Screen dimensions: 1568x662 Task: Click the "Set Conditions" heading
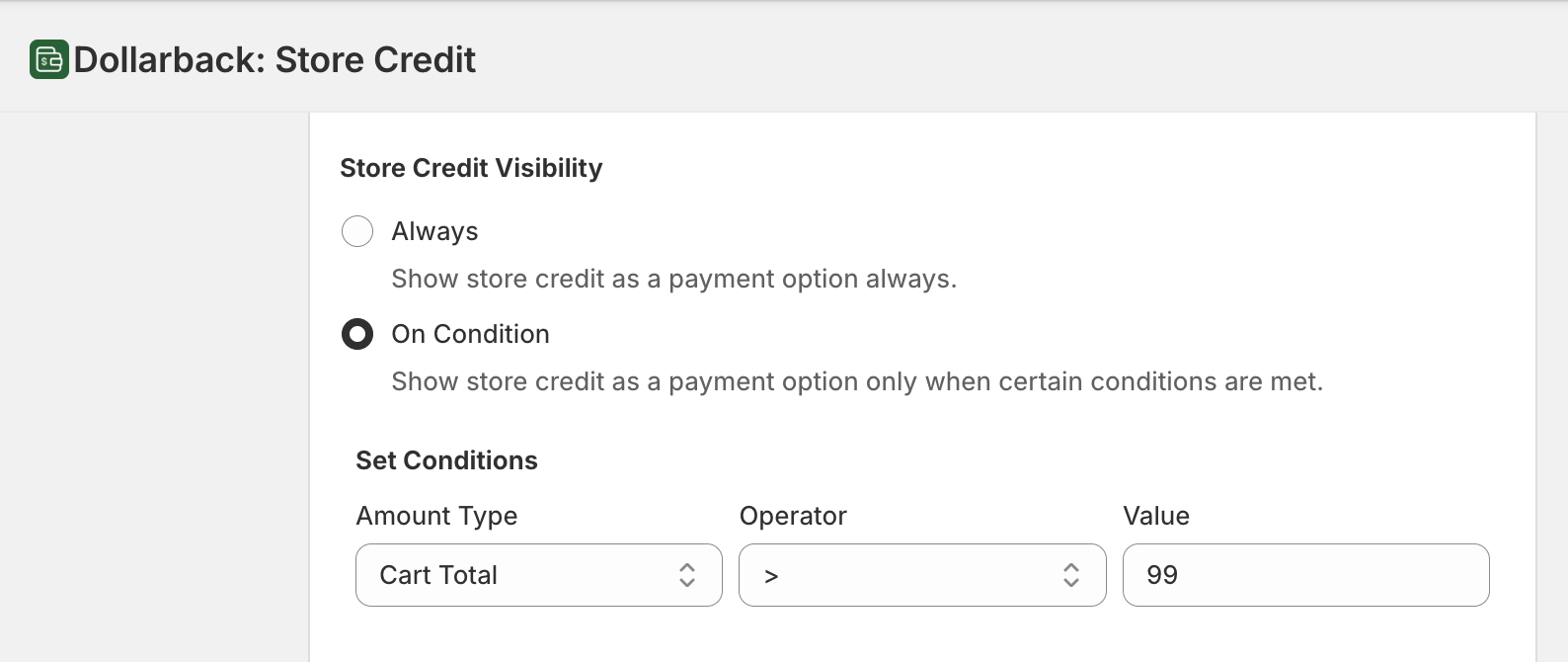pyautogui.click(x=446, y=460)
